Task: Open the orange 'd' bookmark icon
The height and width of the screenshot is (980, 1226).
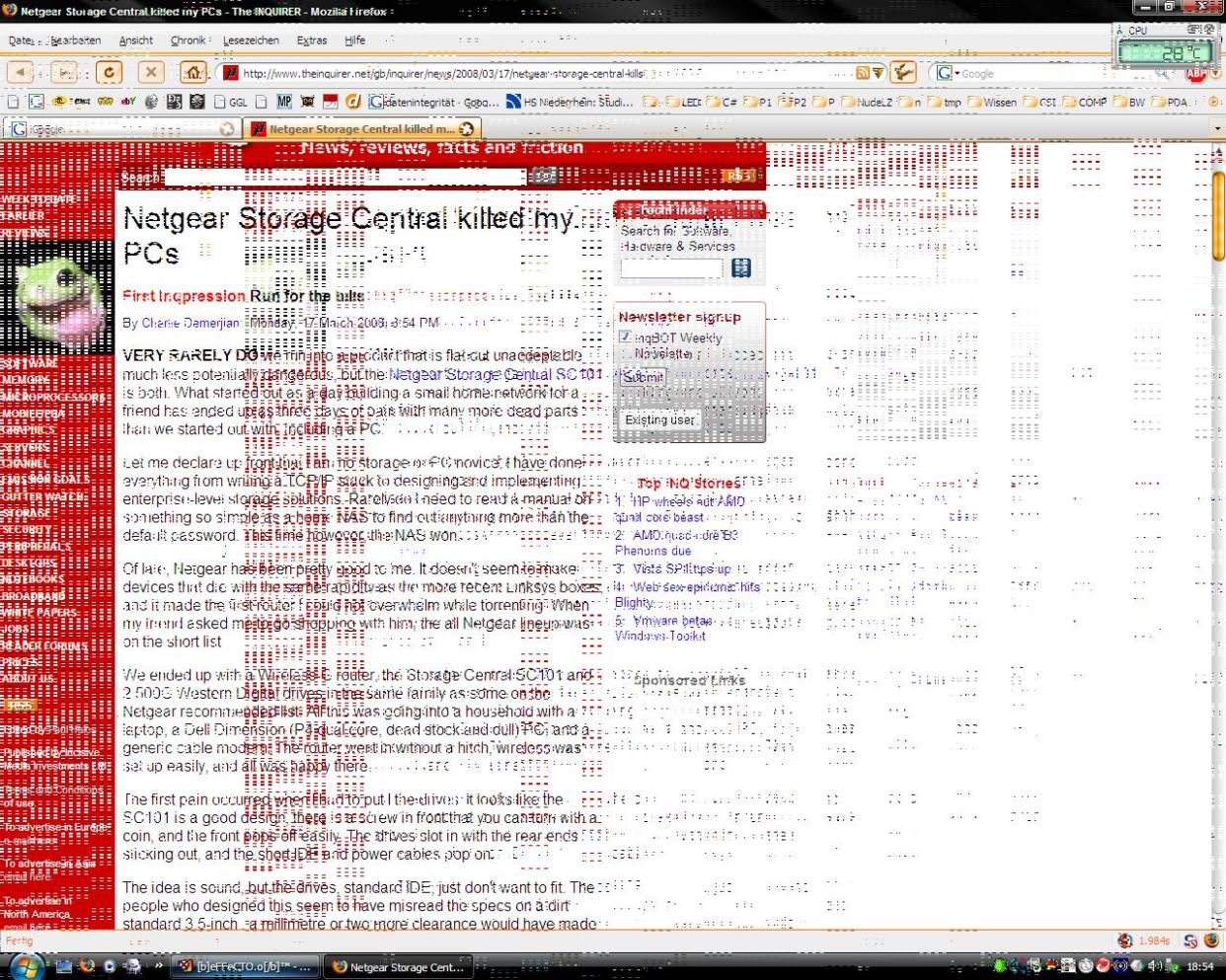Action: [353, 102]
